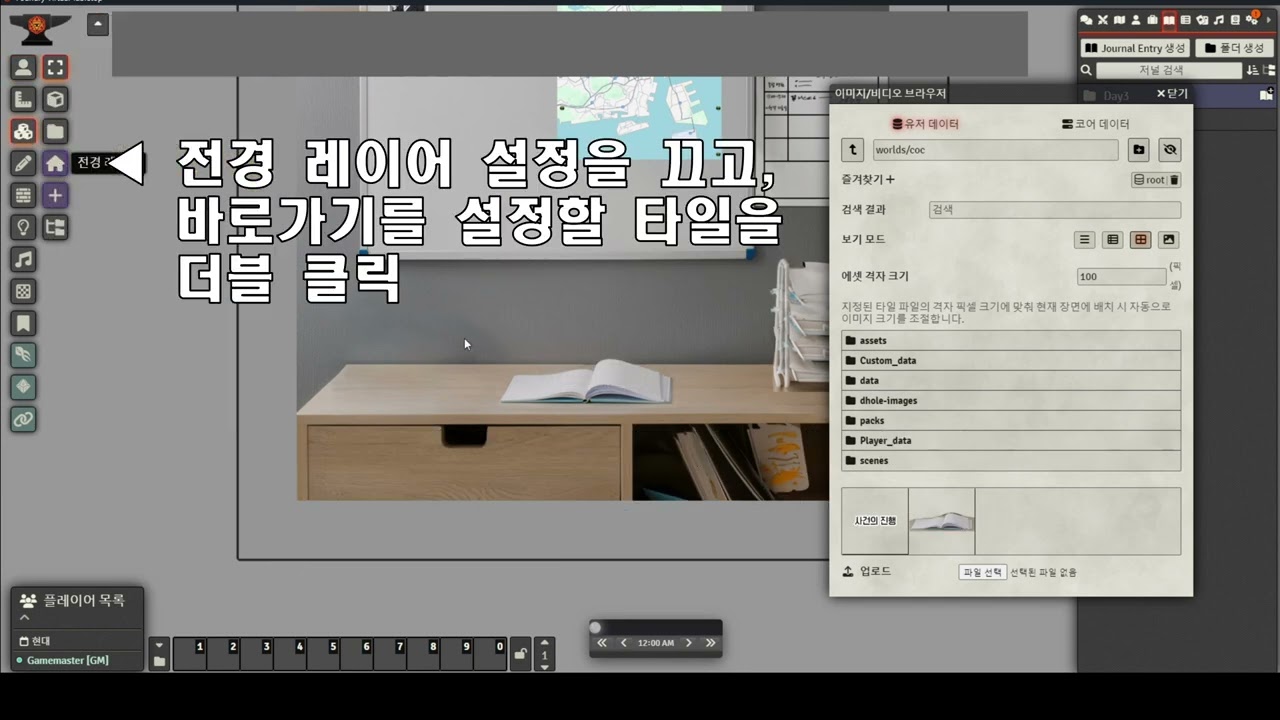Open the Playlists music sidebar tab
Screen dimensions: 1280x720
pos(1218,20)
